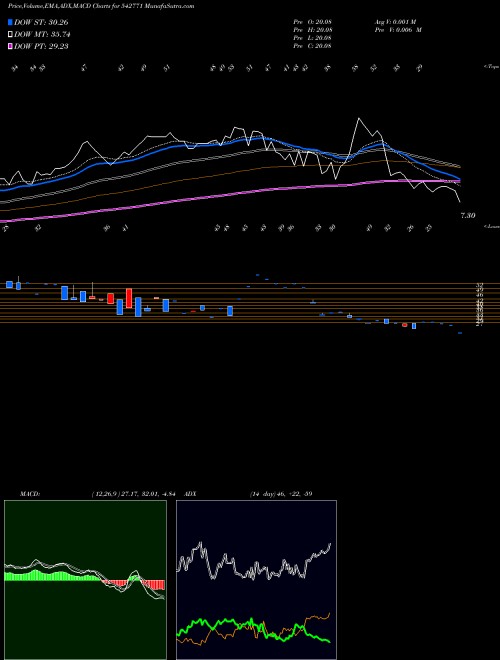This screenshot has height=660, width=500.
Task: Click the Pre C: 20.08 value
Action: coord(313,46)
